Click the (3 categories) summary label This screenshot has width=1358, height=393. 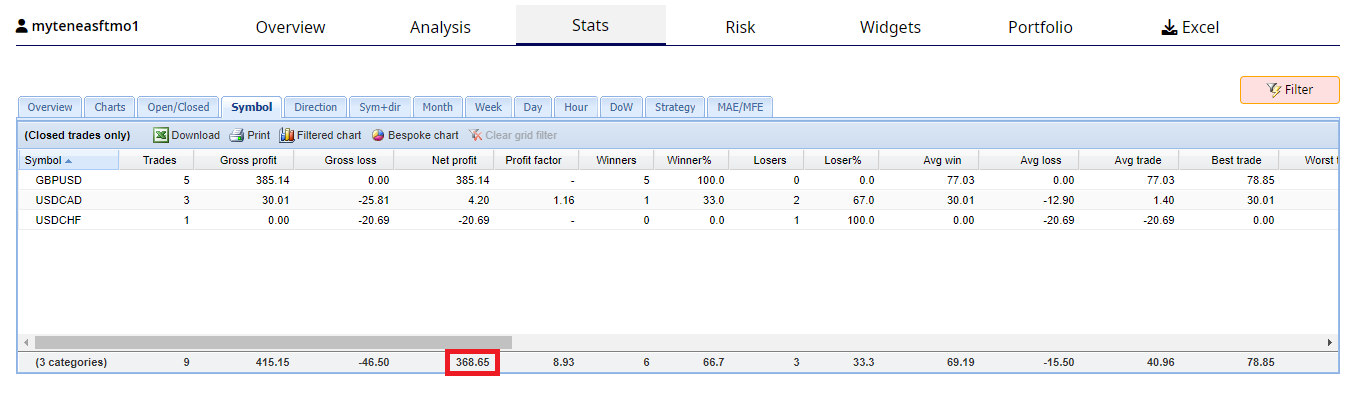70,362
